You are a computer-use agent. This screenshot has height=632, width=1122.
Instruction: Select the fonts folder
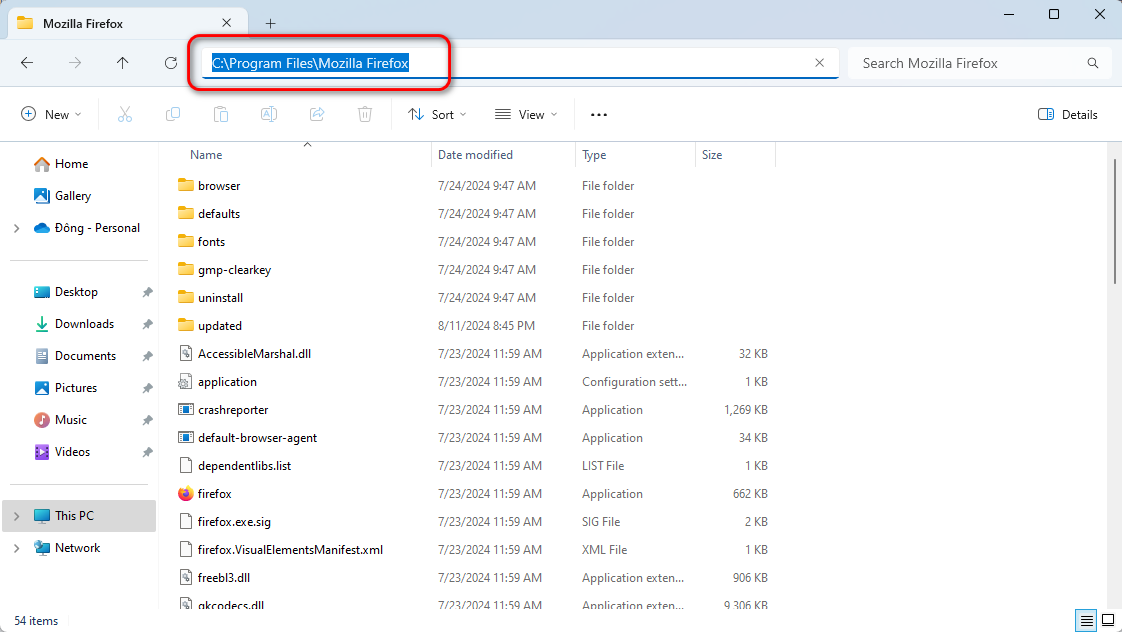(201, 241)
